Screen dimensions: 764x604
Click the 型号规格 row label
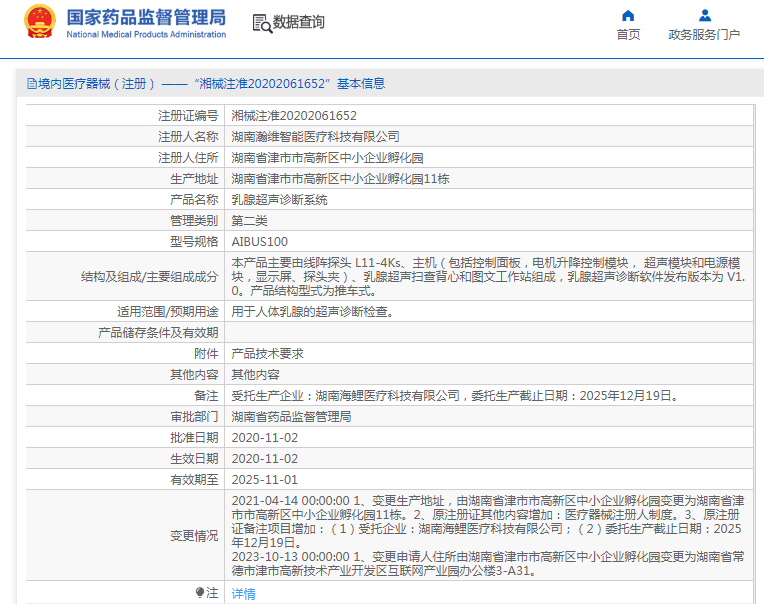(194, 241)
